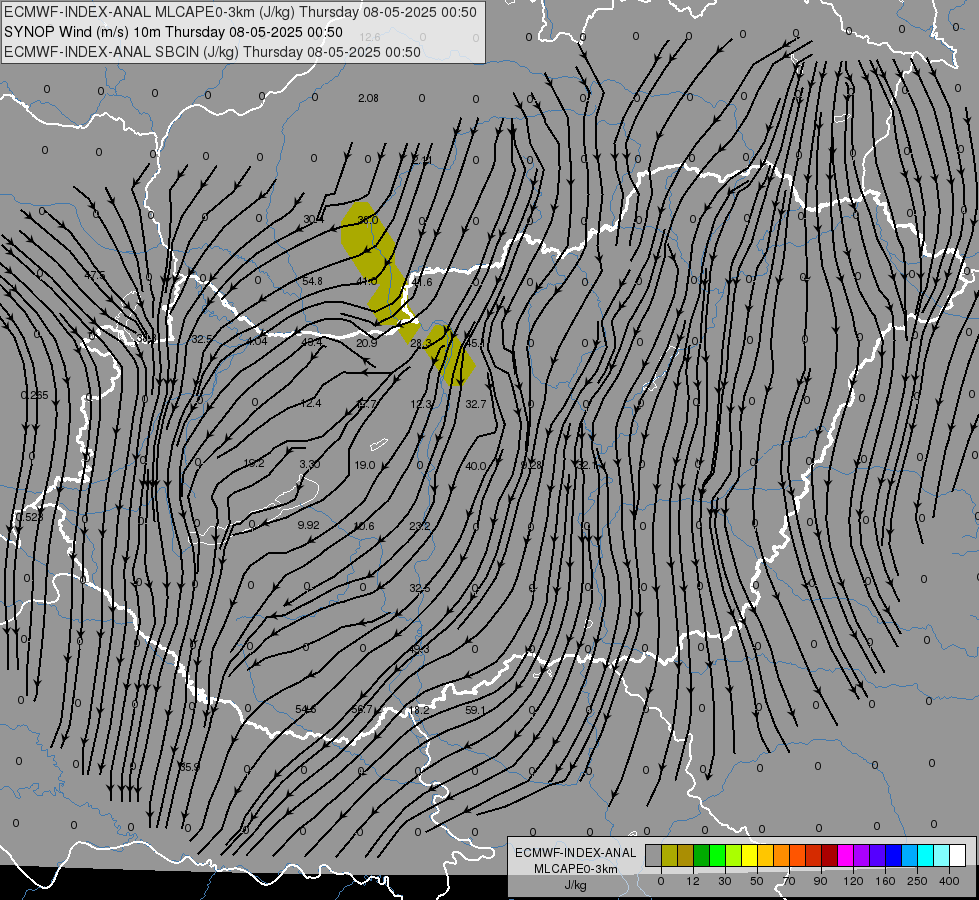
Task: Click the ECMWF-INDEX-ANAL MLCAPE0-3km title line
Action: 240,12
